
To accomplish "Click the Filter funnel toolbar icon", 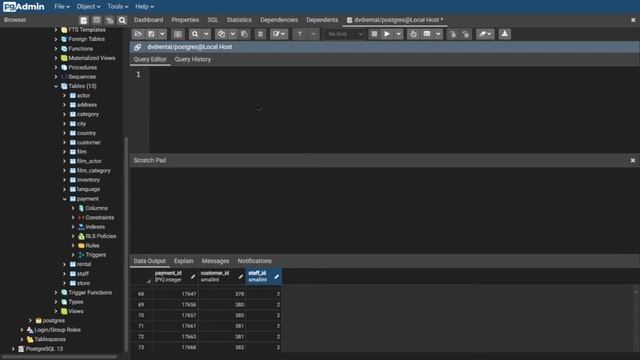I will 300,34.
